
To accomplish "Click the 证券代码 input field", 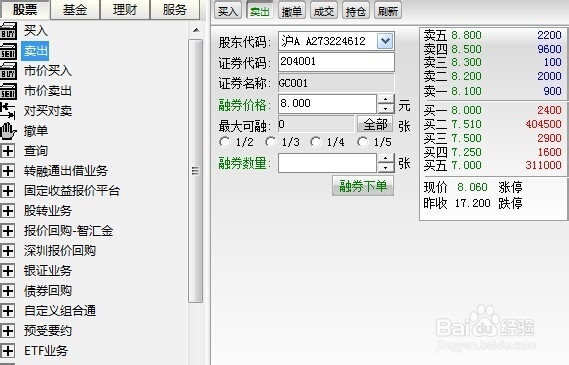I will (336, 62).
